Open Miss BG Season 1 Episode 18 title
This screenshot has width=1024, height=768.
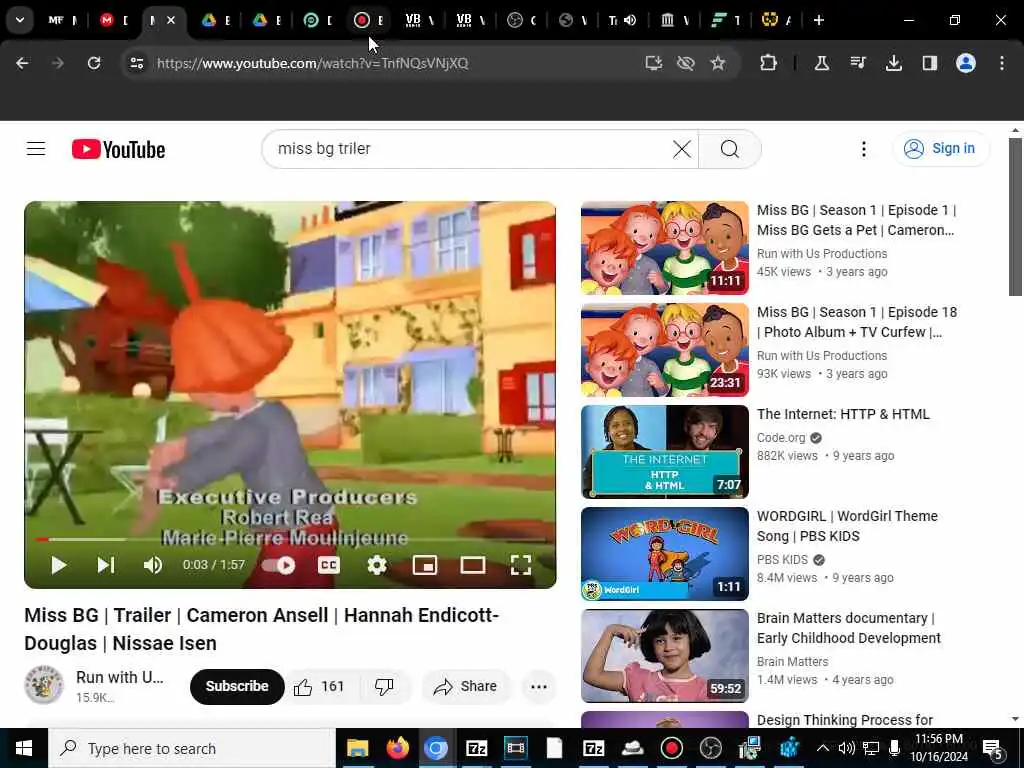[x=856, y=322]
